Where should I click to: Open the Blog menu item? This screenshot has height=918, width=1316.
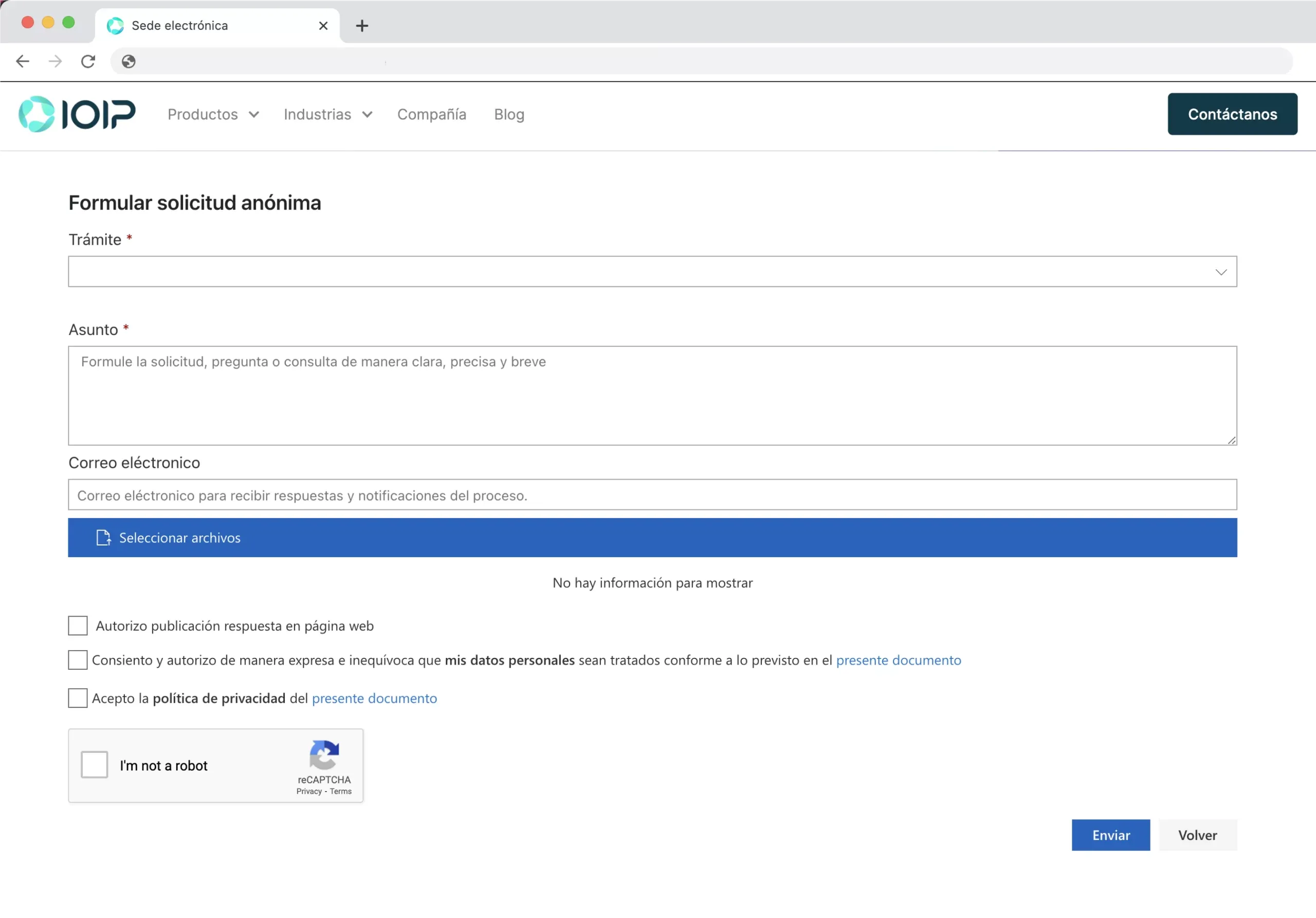click(509, 115)
